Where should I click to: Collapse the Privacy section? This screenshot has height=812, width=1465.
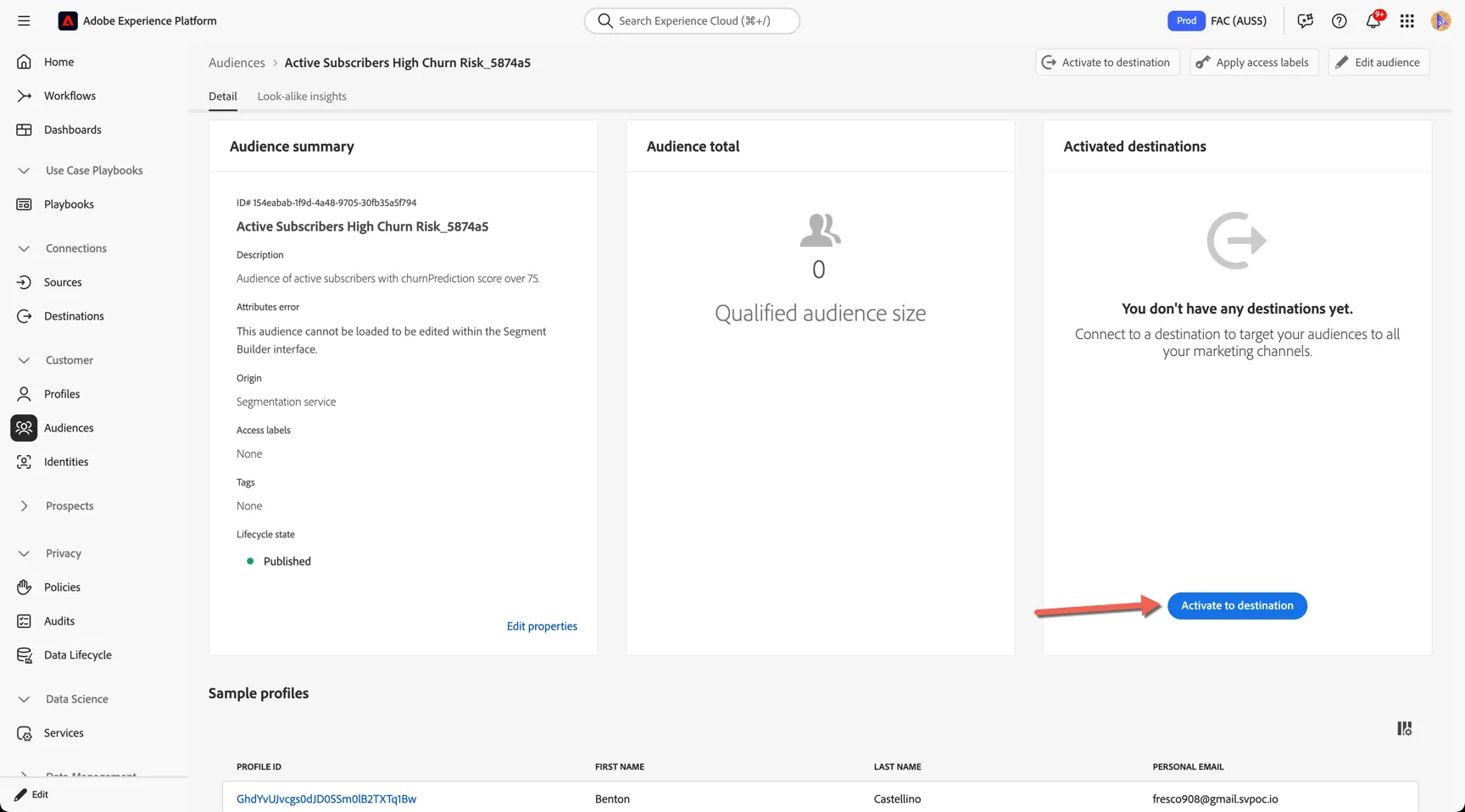(24, 553)
